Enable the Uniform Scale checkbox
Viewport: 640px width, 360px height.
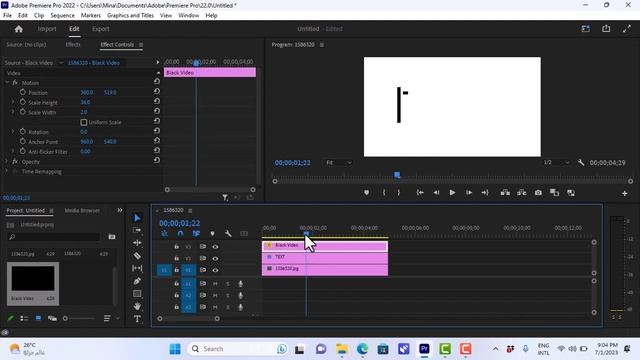point(84,122)
